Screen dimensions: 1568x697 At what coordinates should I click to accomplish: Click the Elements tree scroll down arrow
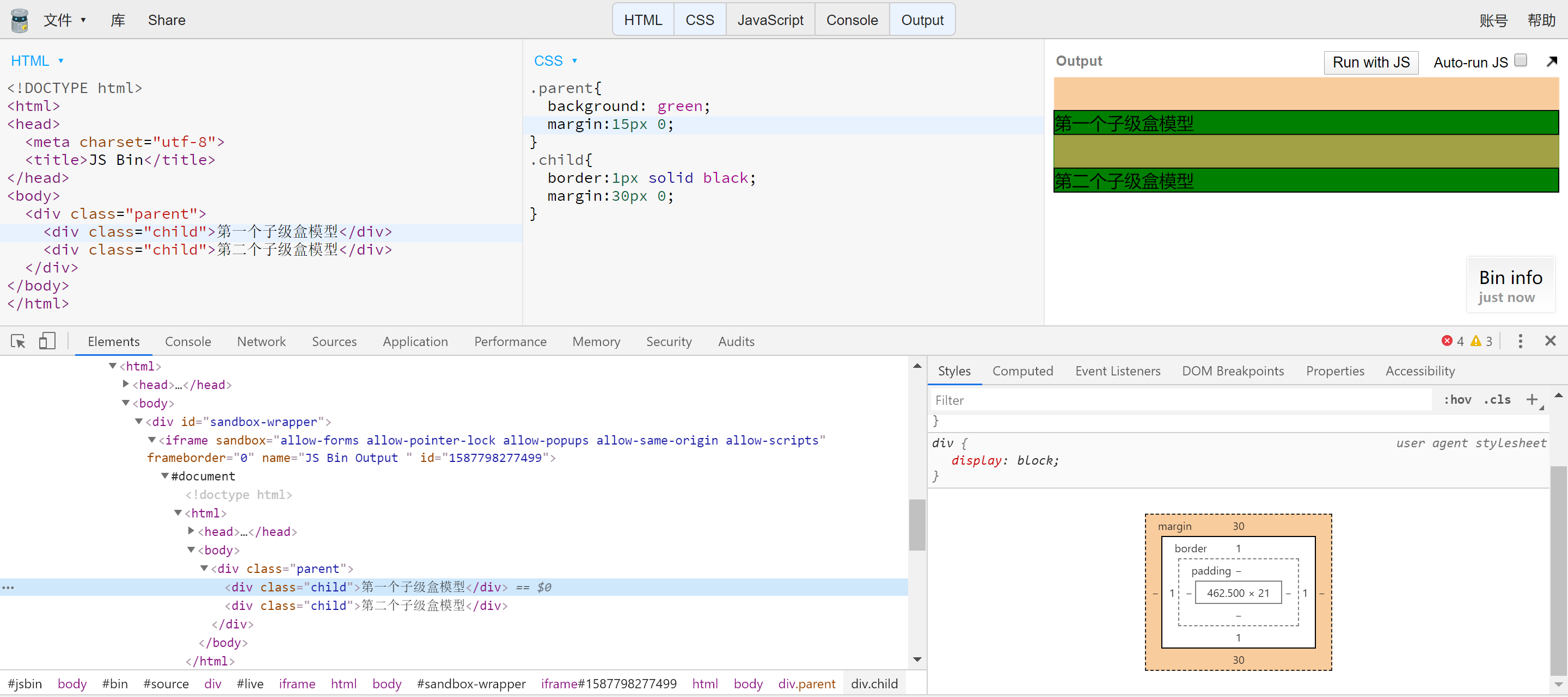tap(917, 659)
